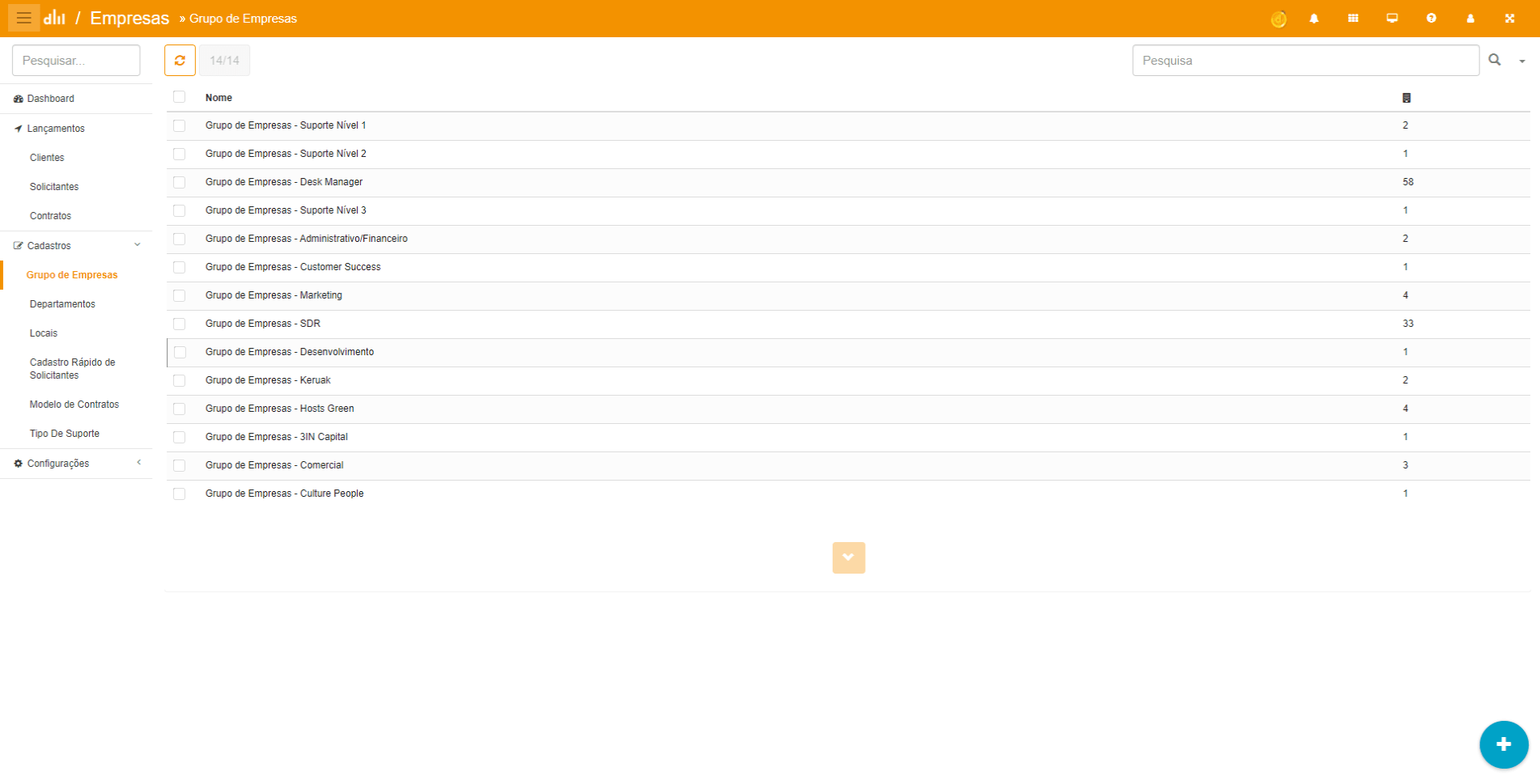Check the select-all checkbox in header
This screenshot has width=1540, height=784.
coord(180,97)
